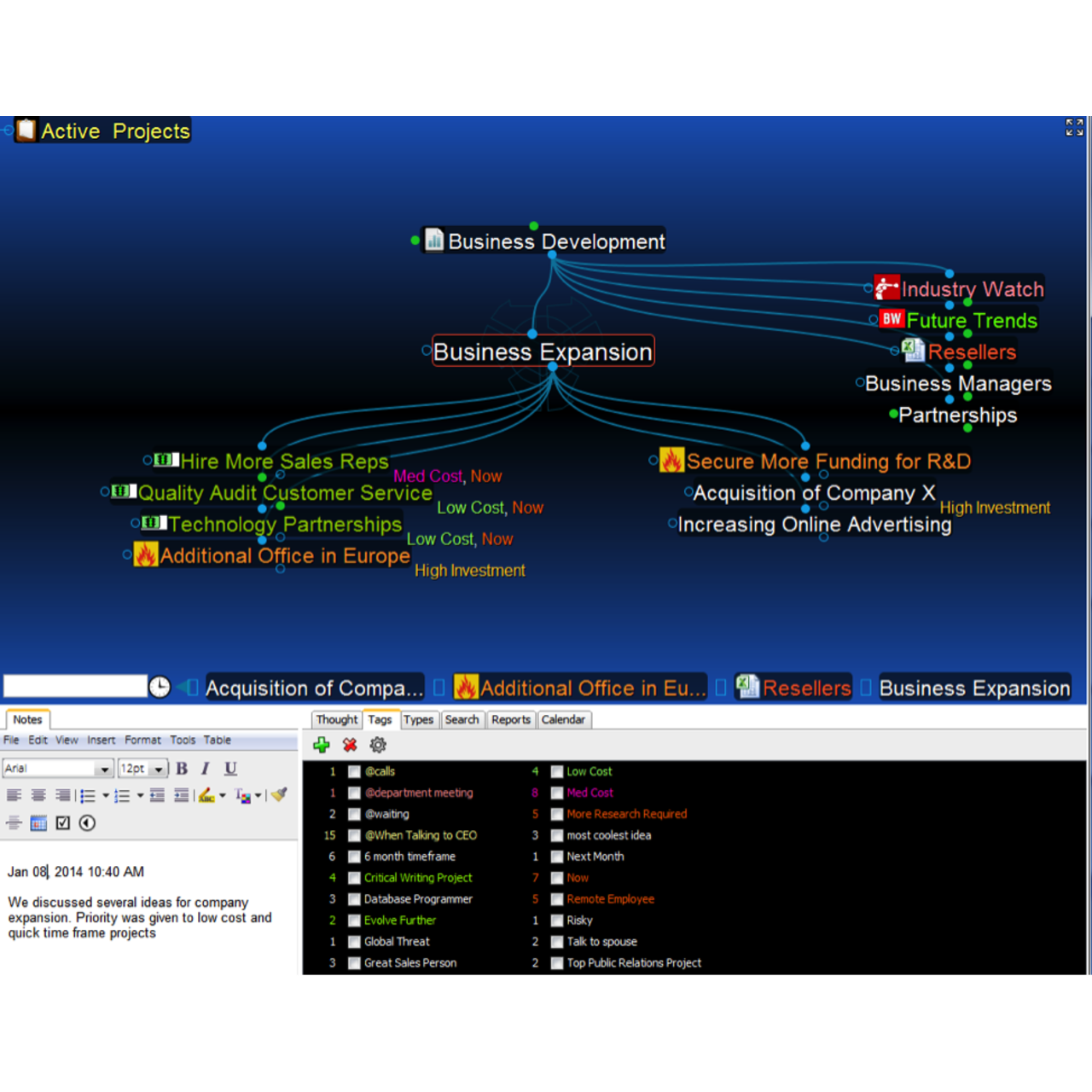1092x1092 pixels.
Task: Click the red X delete tag icon
Action: 350,745
